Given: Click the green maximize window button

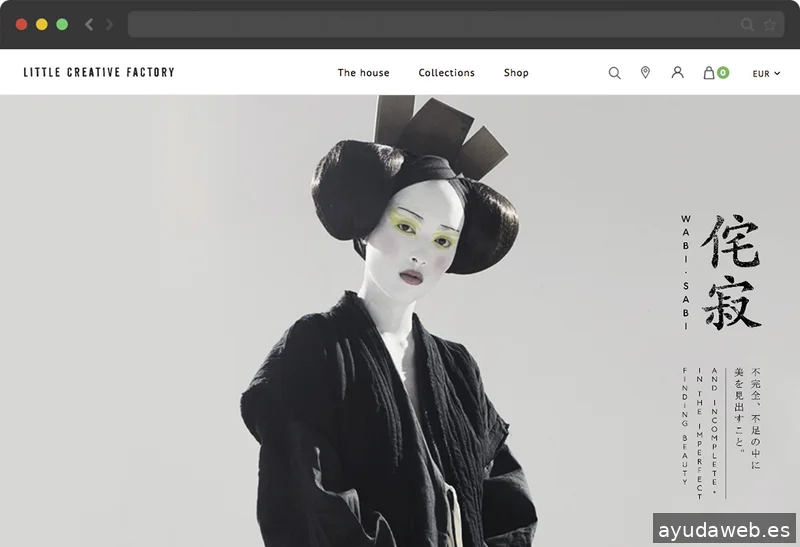Looking at the screenshot, I should tap(62, 24).
